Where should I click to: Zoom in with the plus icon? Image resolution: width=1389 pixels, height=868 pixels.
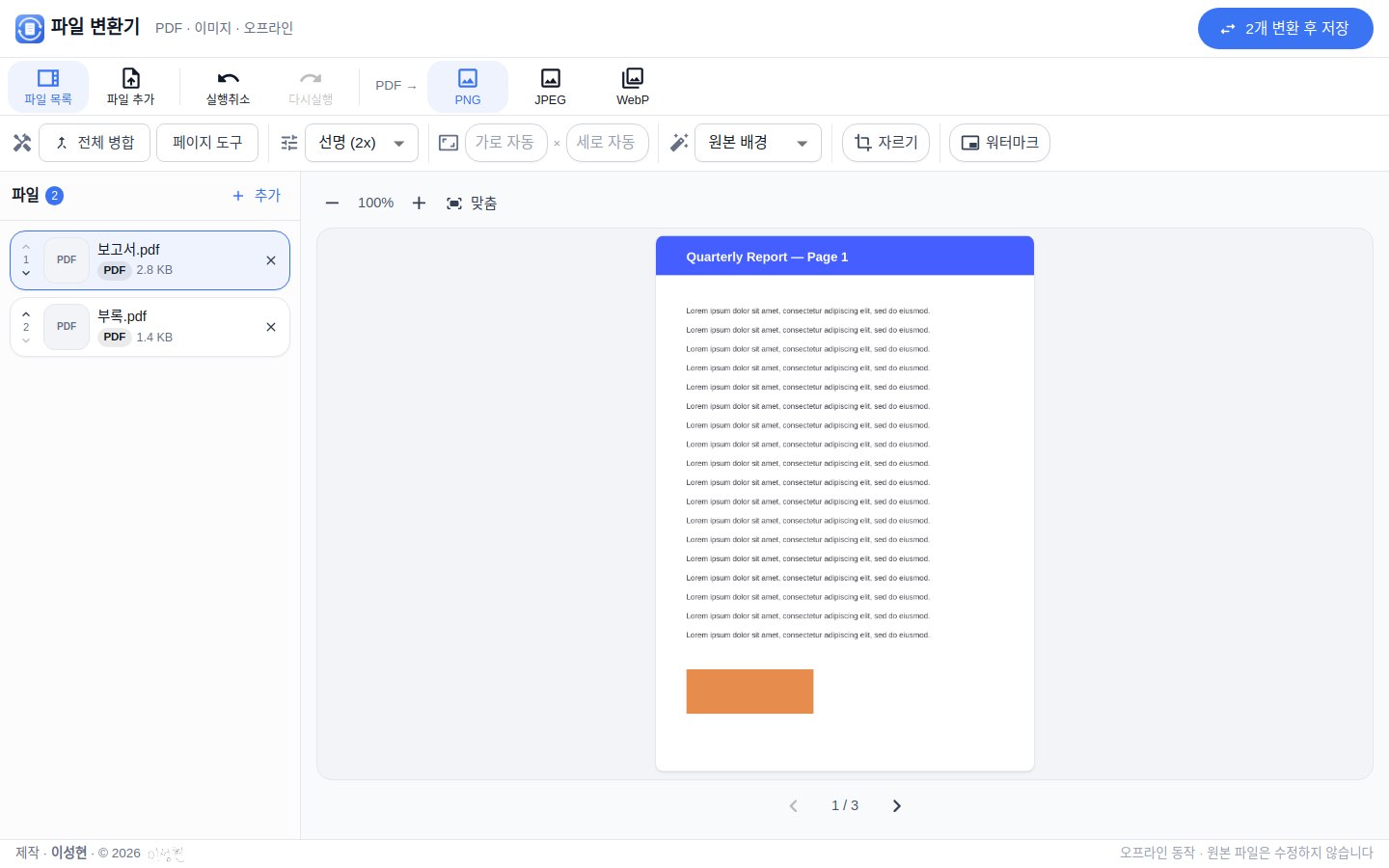click(x=419, y=203)
